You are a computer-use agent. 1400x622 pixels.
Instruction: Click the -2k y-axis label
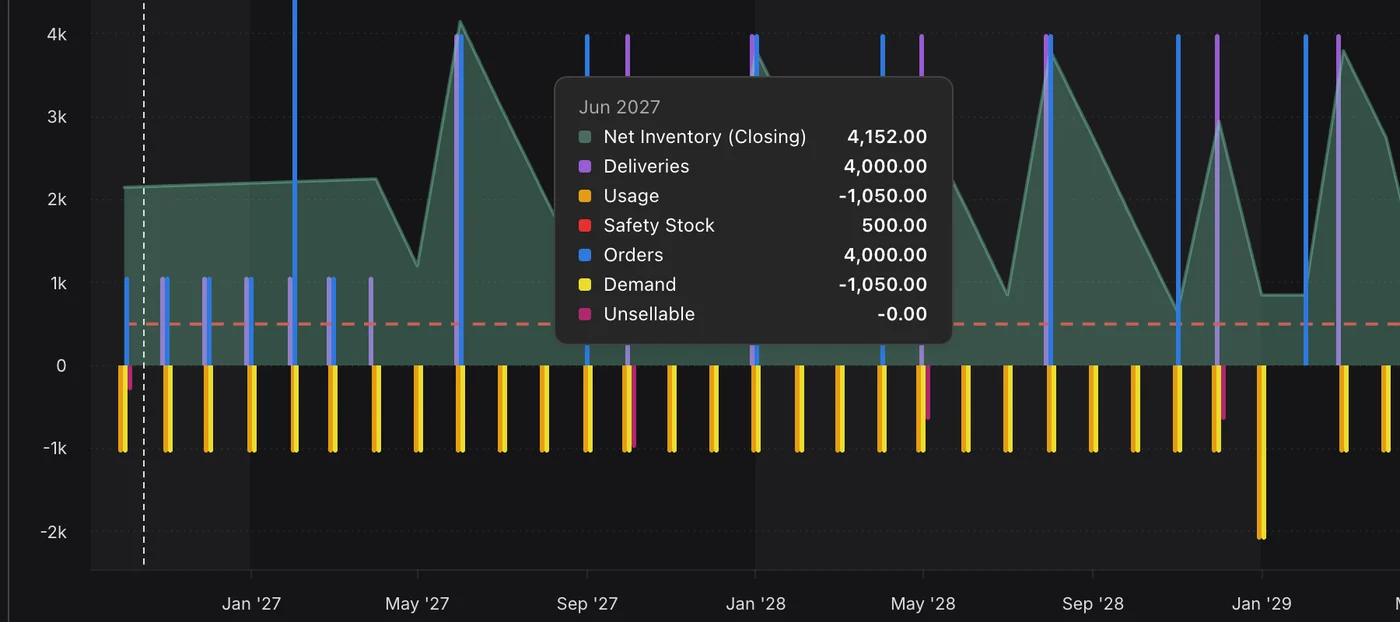point(54,532)
